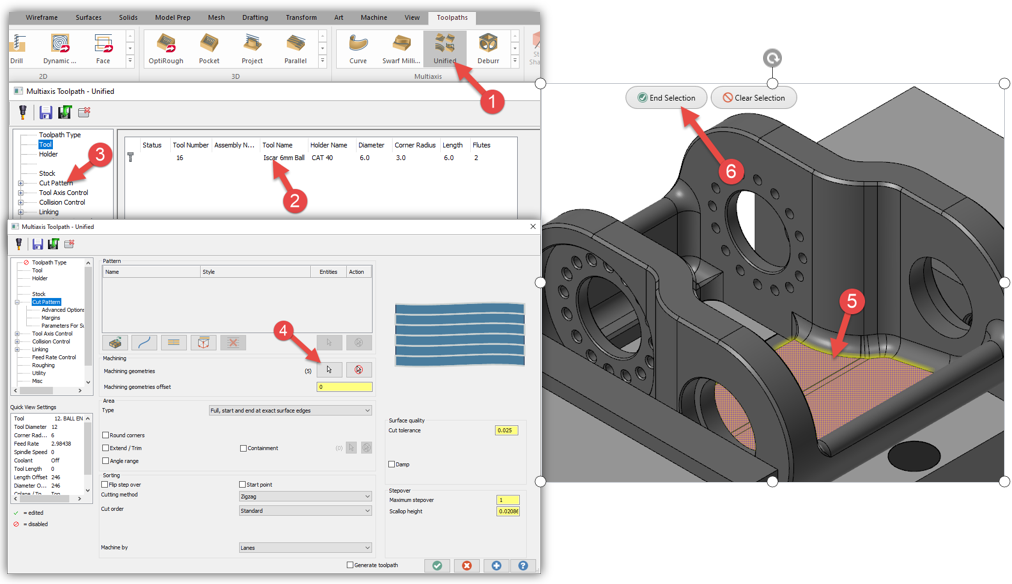This screenshot has width=1012, height=584.
Task: Open the Curve multiaxis toolpath
Action: pyautogui.click(x=358, y=48)
